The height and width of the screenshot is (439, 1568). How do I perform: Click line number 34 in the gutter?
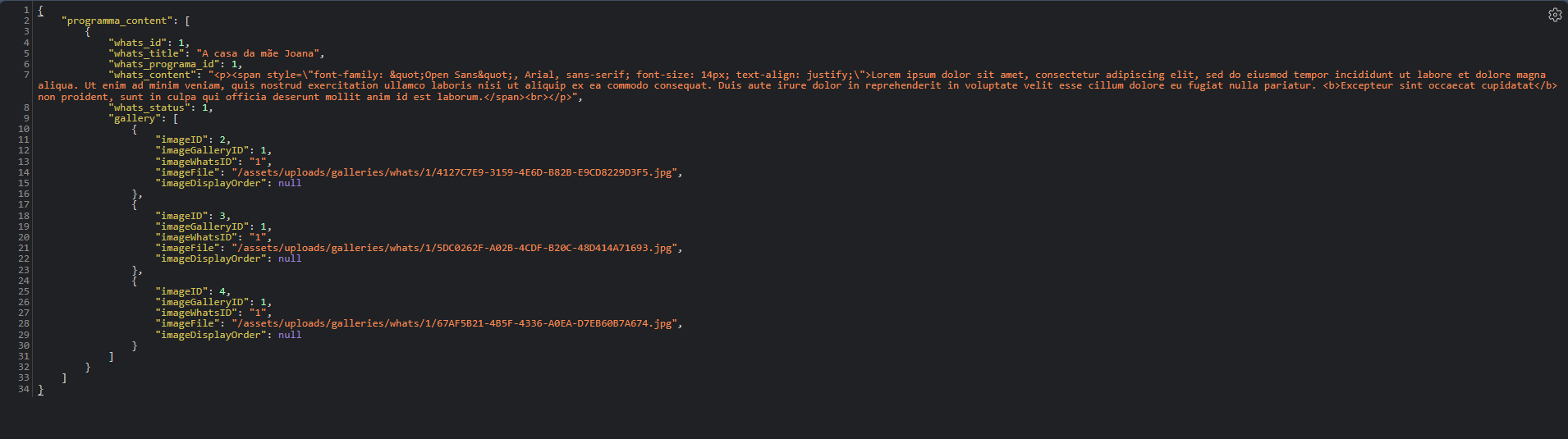[24, 389]
